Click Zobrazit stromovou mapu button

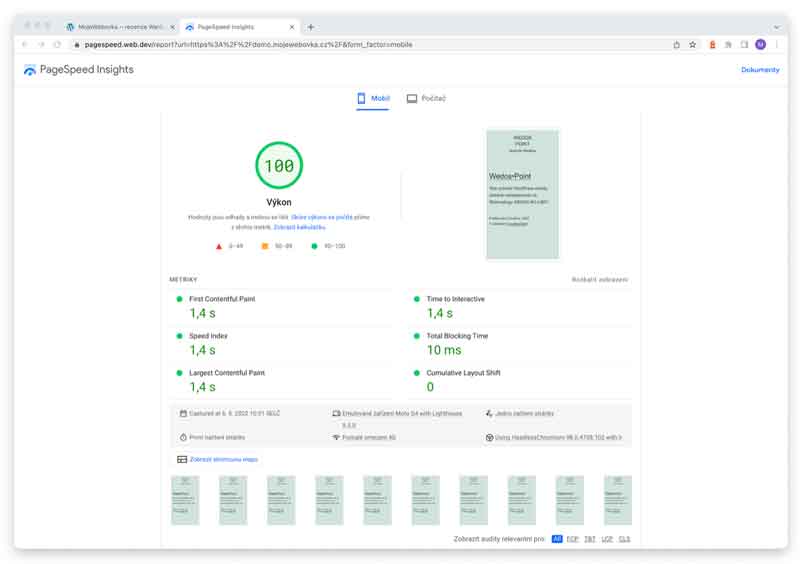point(218,459)
